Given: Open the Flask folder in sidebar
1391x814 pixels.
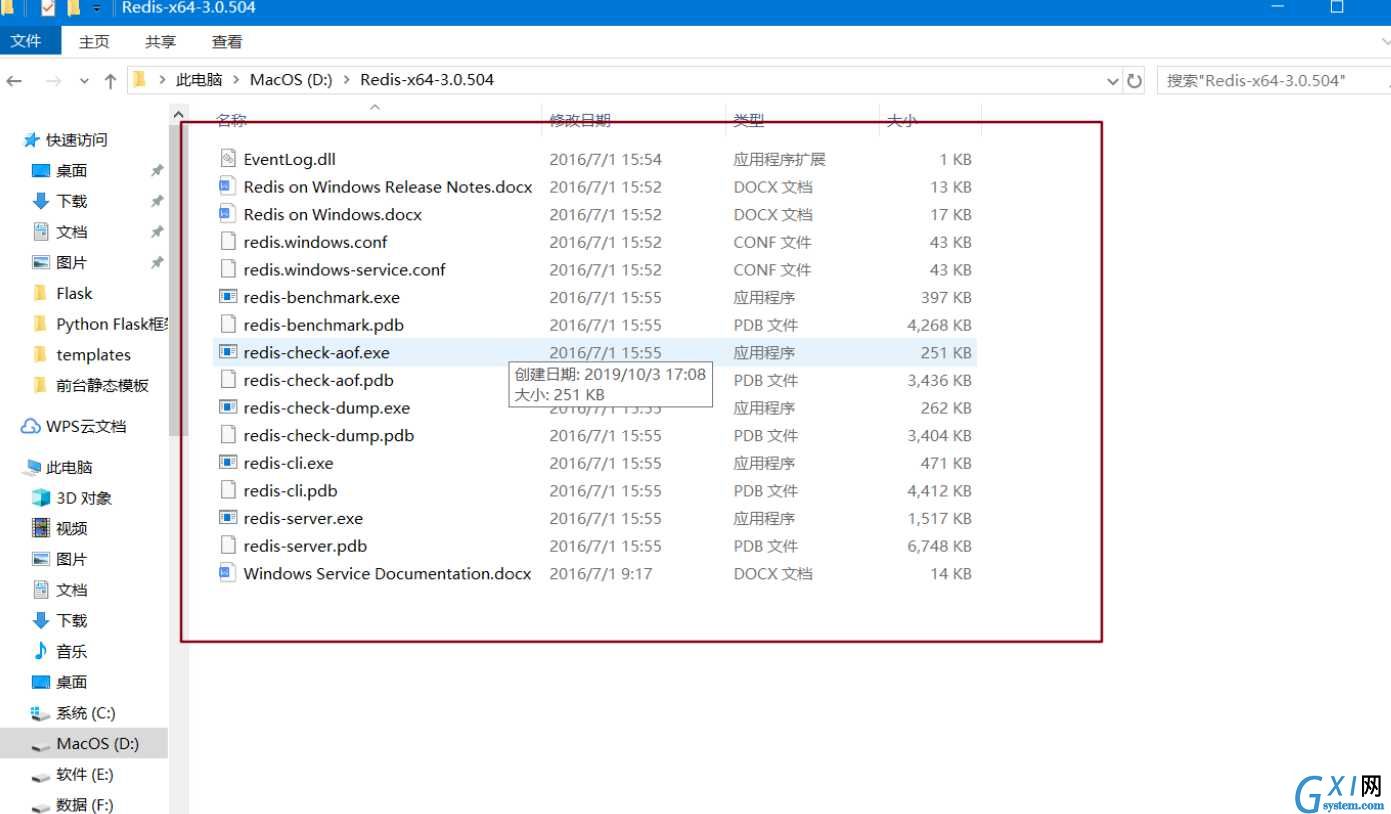Looking at the screenshot, I should (74, 294).
